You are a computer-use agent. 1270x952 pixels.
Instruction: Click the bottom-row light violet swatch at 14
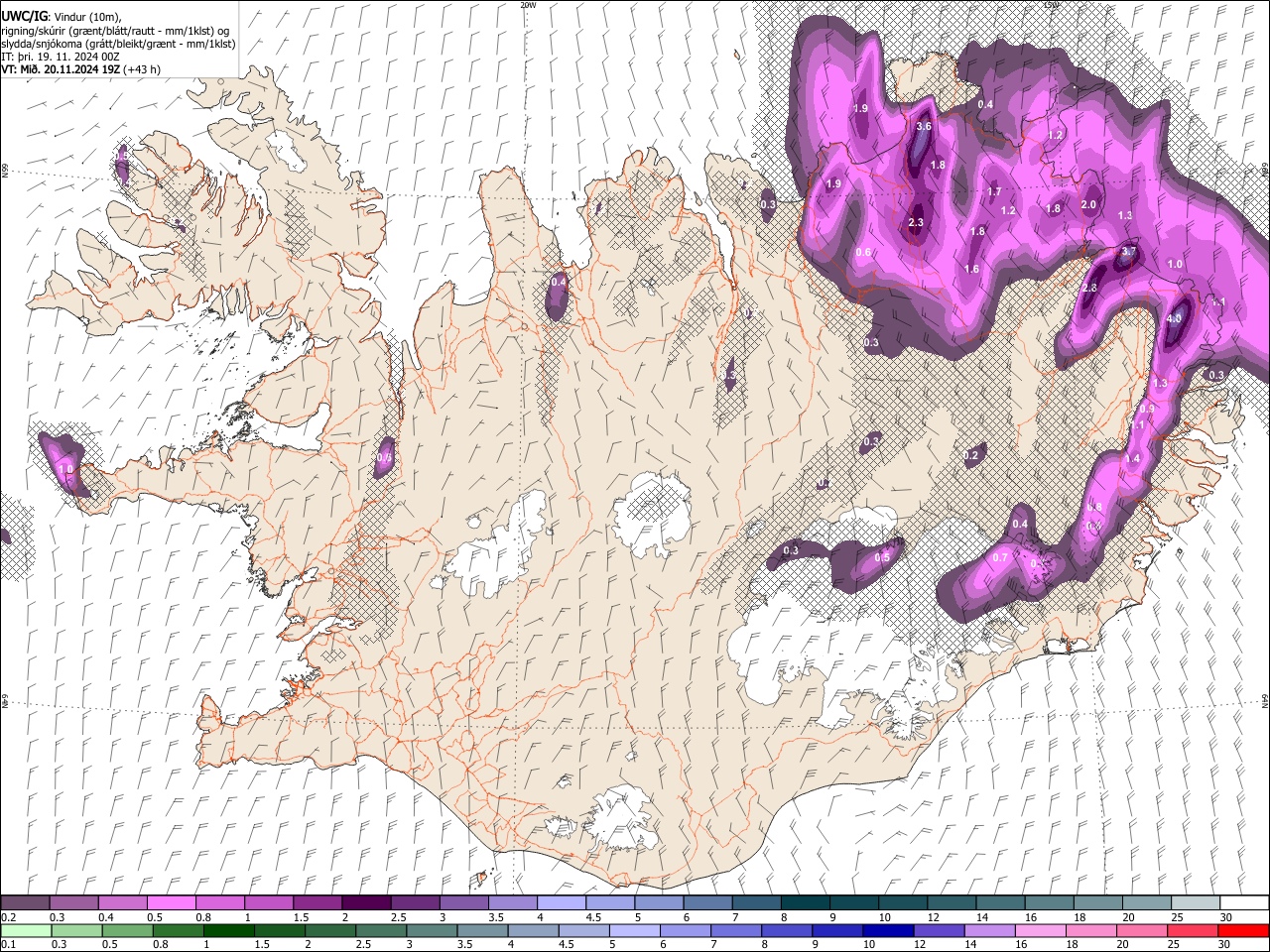pyautogui.click(x=989, y=930)
